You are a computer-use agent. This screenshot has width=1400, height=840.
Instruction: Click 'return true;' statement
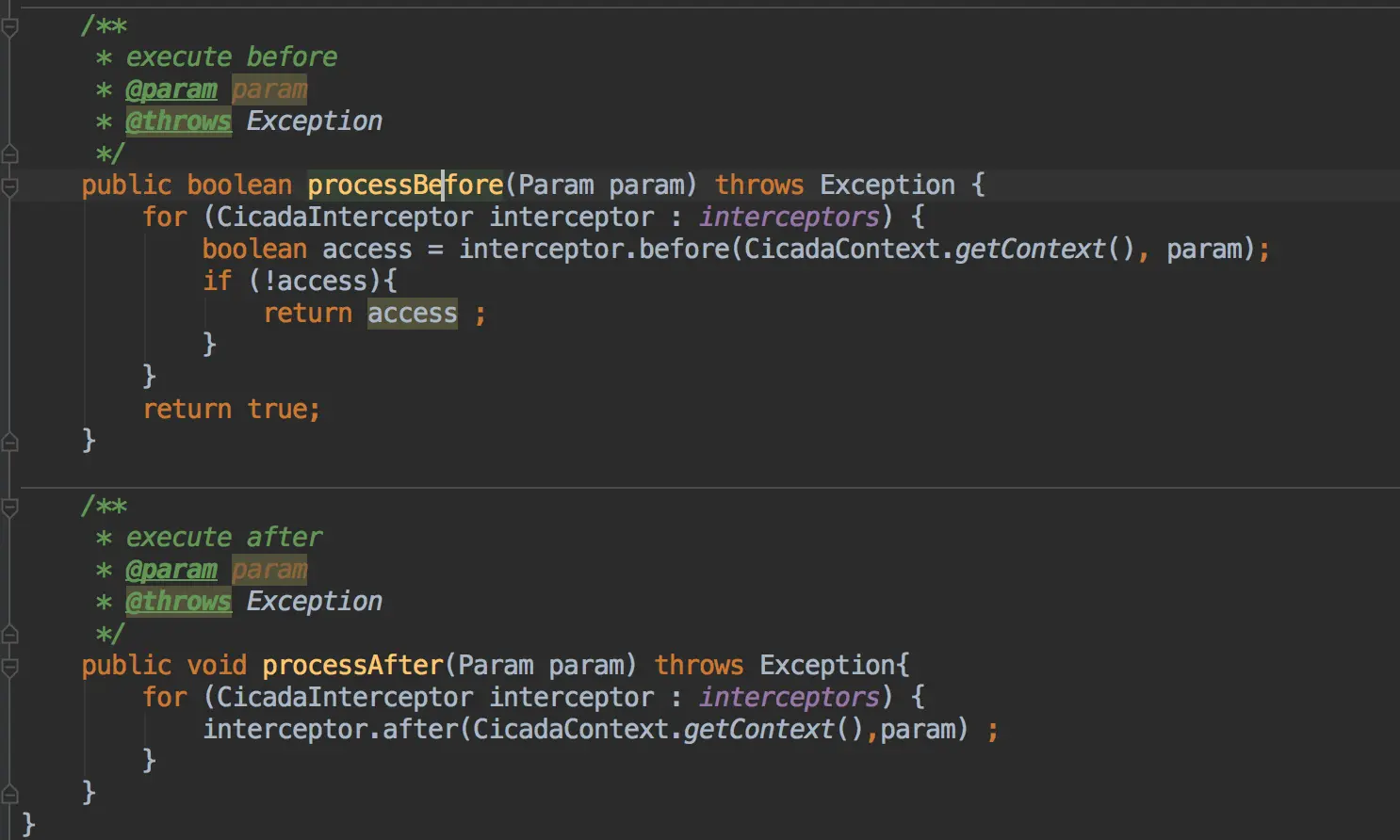point(231,409)
